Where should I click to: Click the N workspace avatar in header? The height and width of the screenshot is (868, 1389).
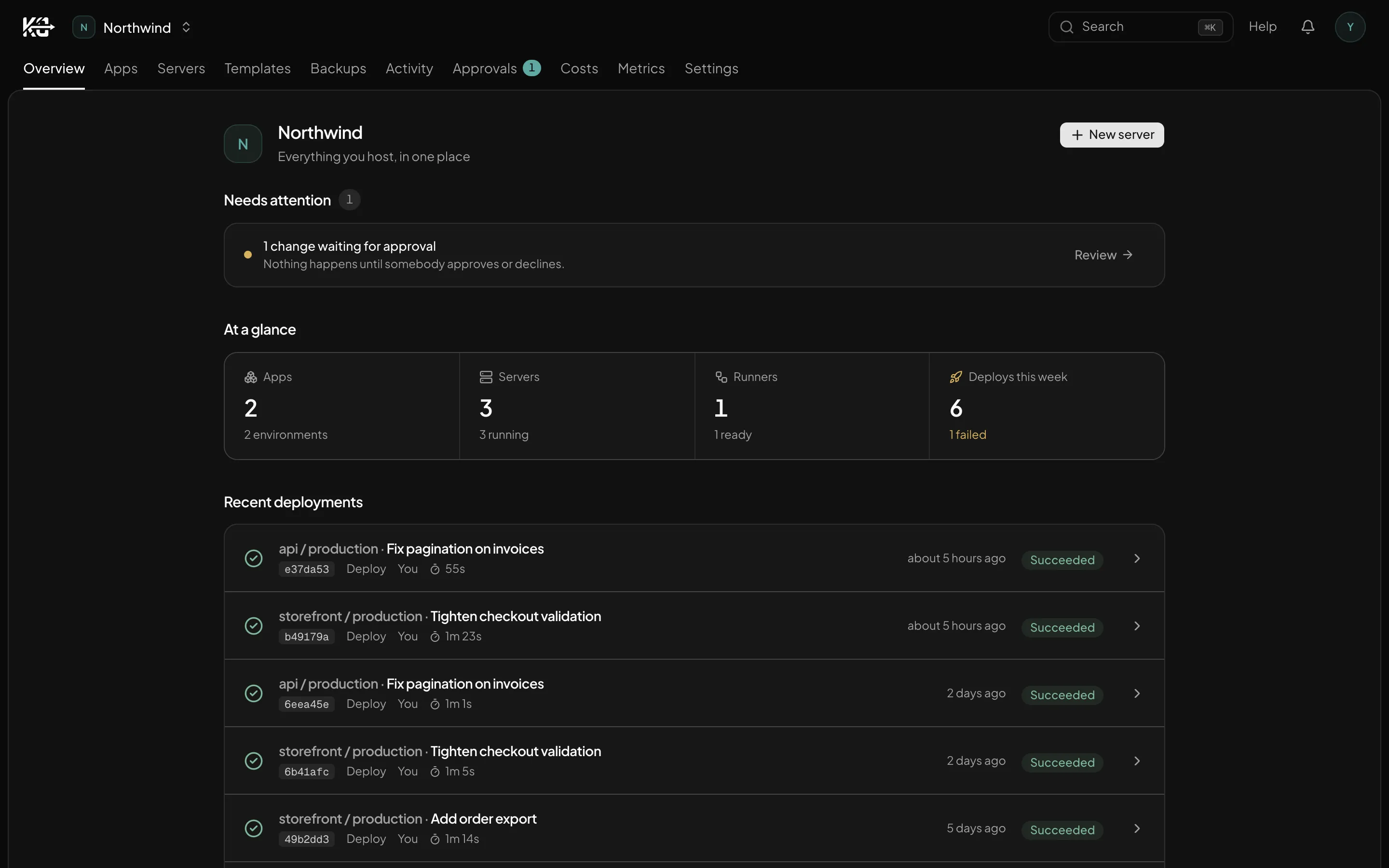coord(84,27)
